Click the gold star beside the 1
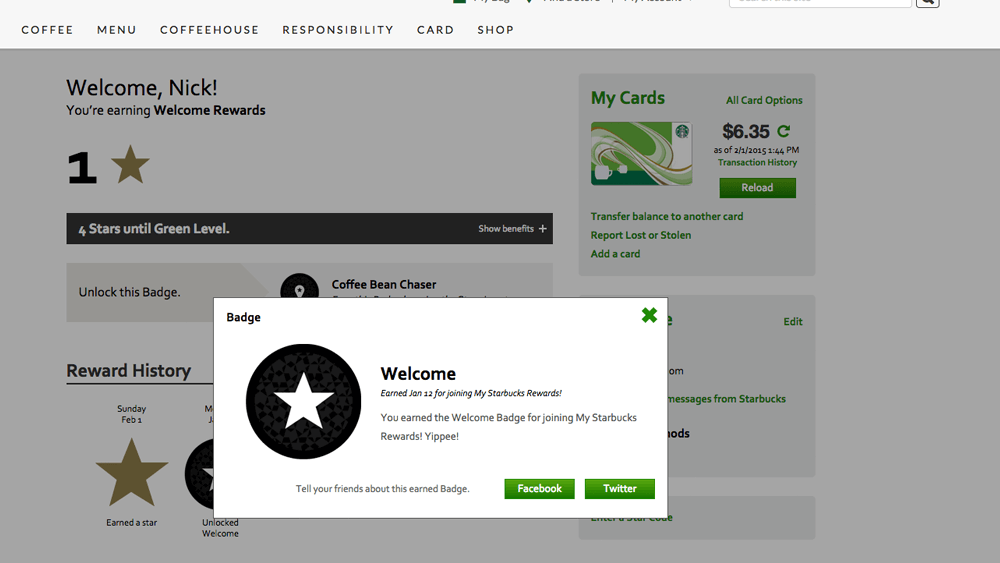The height and width of the screenshot is (563, 1000). (130, 165)
